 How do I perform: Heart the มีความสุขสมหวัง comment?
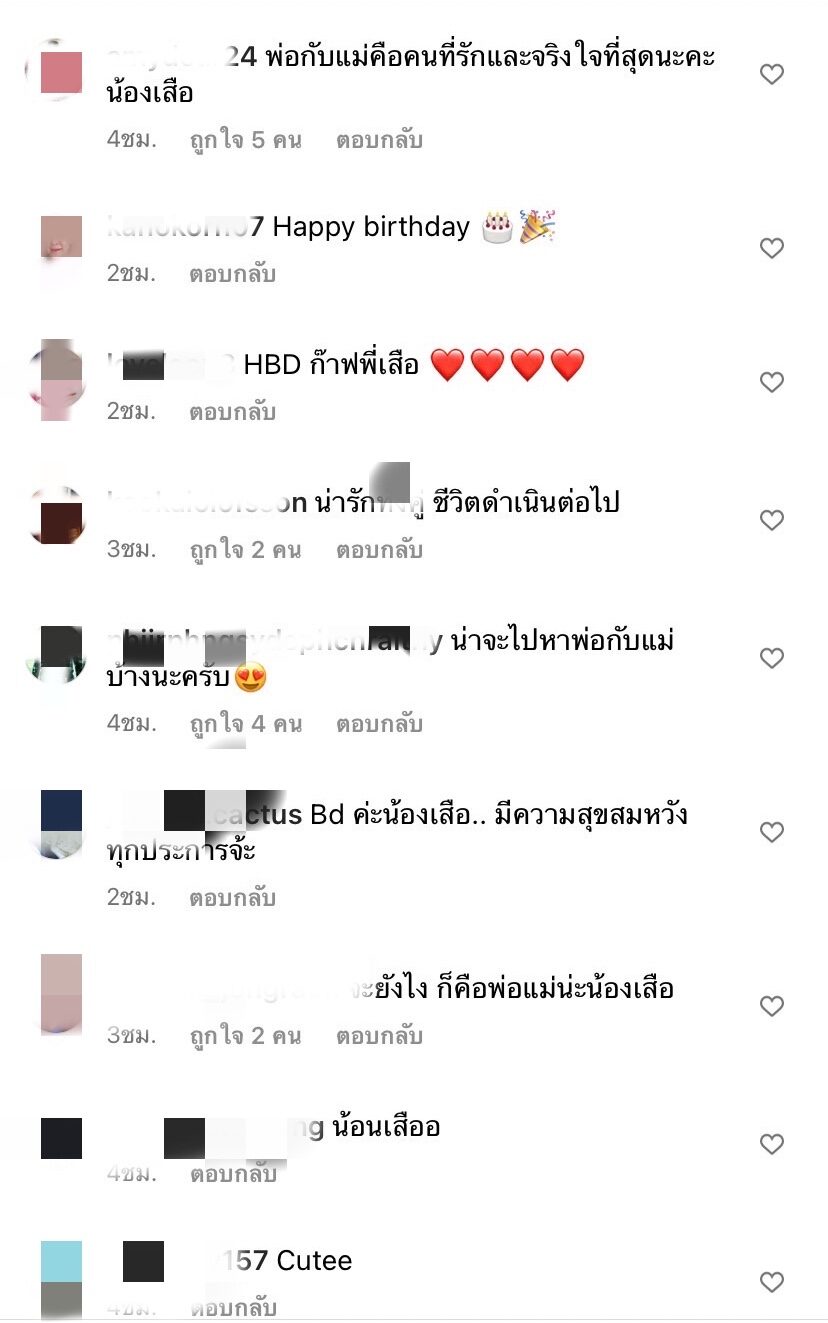point(771,832)
